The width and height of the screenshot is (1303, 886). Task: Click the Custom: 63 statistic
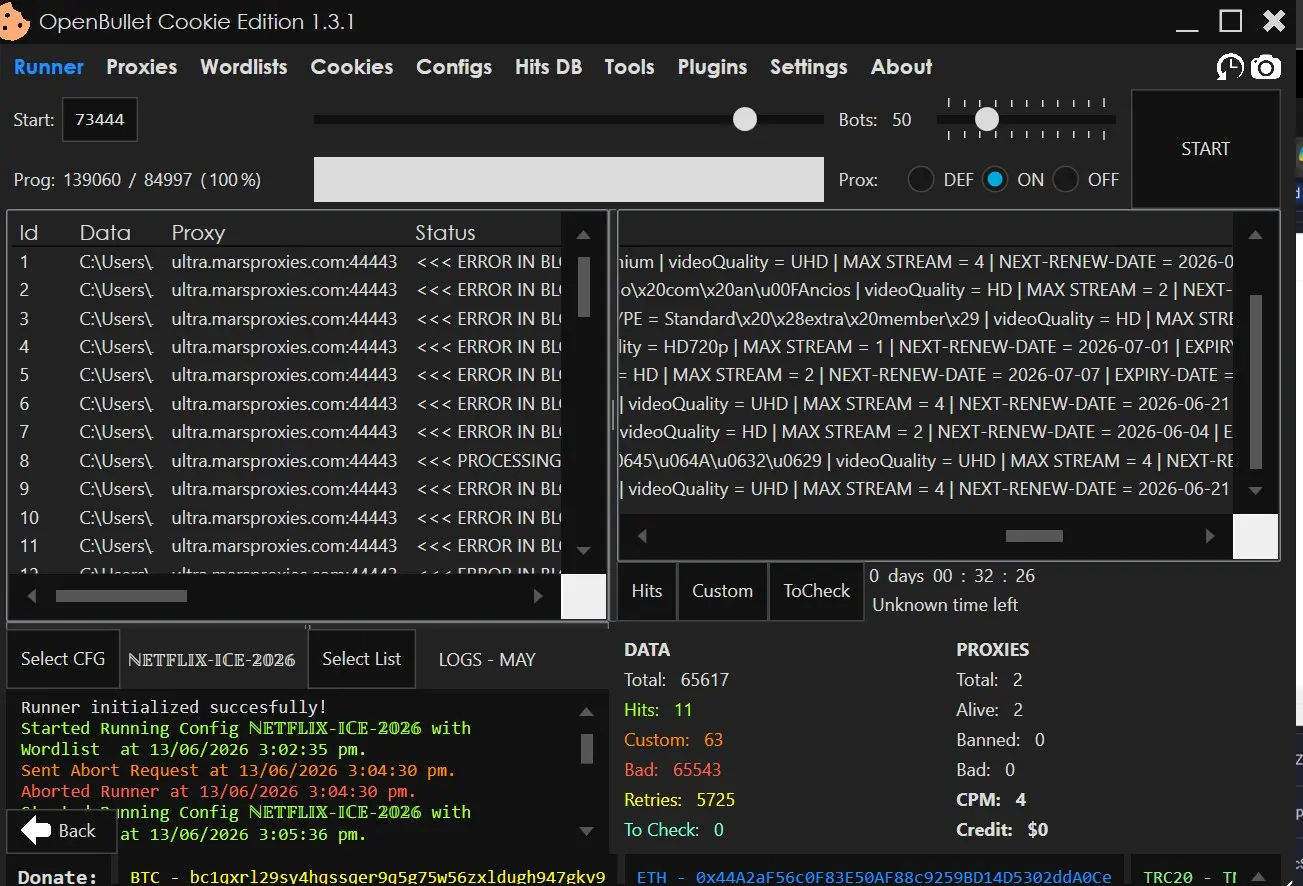674,740
